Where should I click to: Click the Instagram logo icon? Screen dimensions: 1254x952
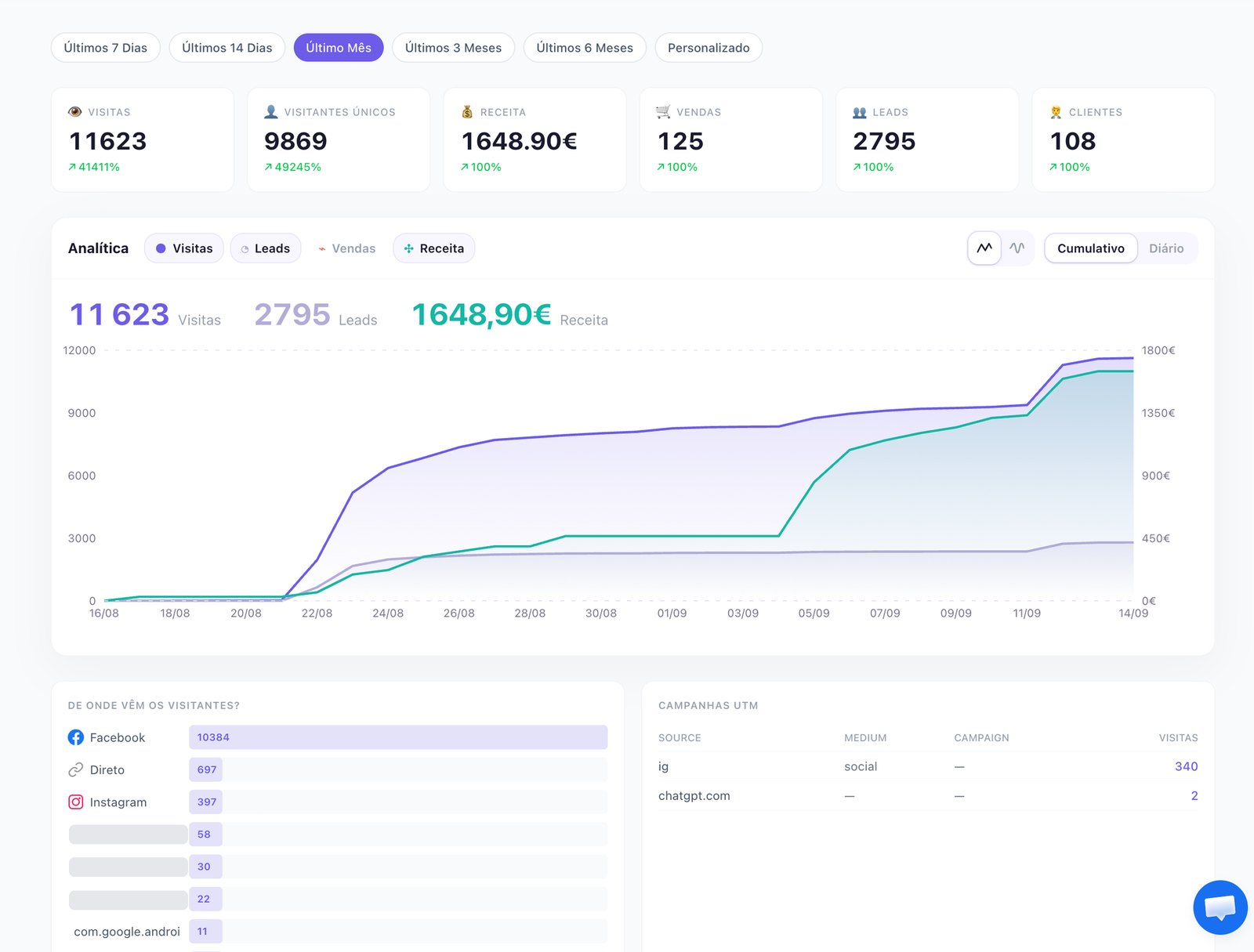click(76, 802)
